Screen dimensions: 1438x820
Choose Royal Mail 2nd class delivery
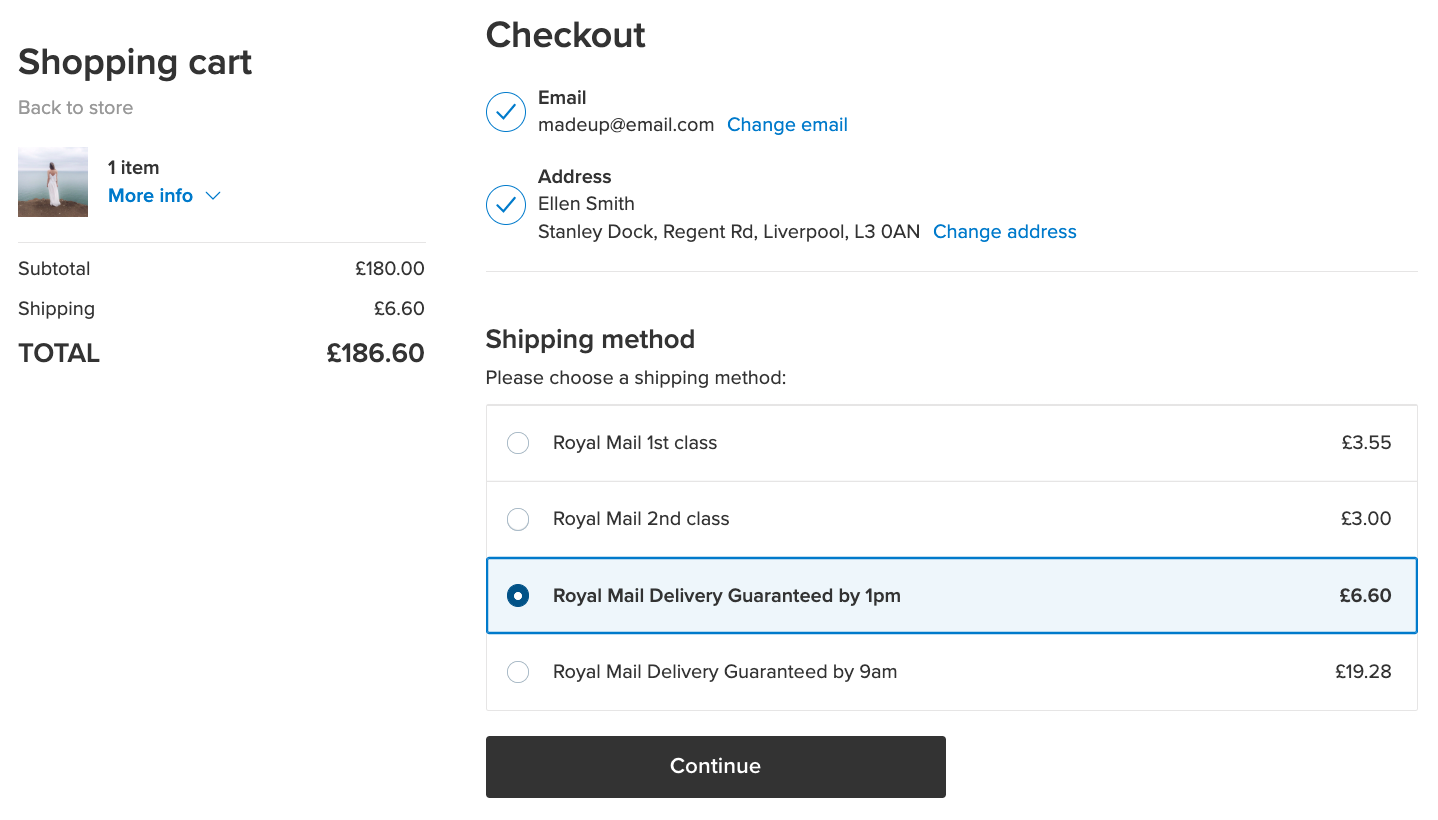(x=517, y=519)
